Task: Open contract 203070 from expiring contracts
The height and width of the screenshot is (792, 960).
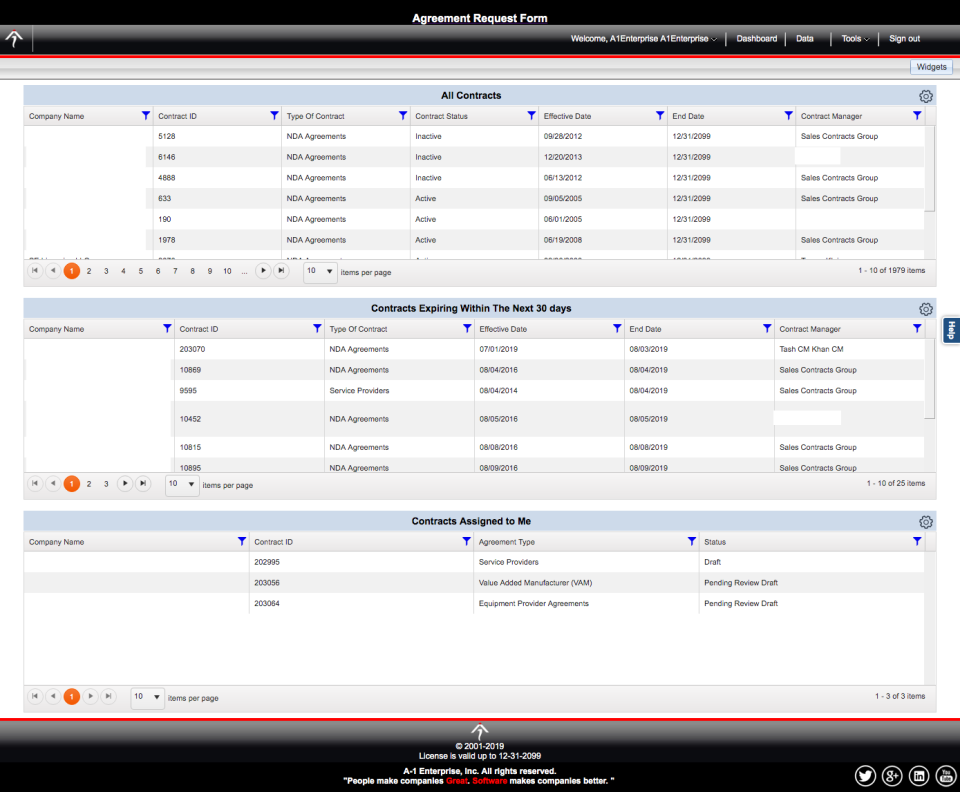Action: click(193, 349)
